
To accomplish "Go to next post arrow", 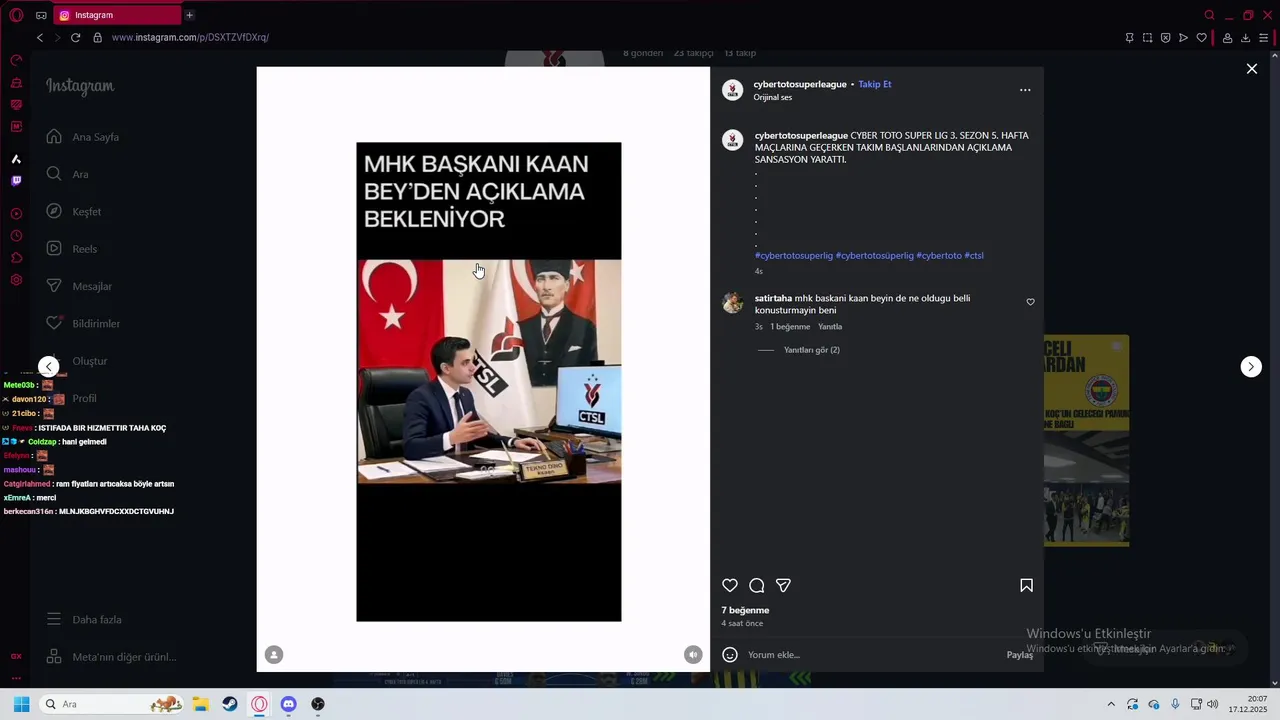I will [1251, 367].
